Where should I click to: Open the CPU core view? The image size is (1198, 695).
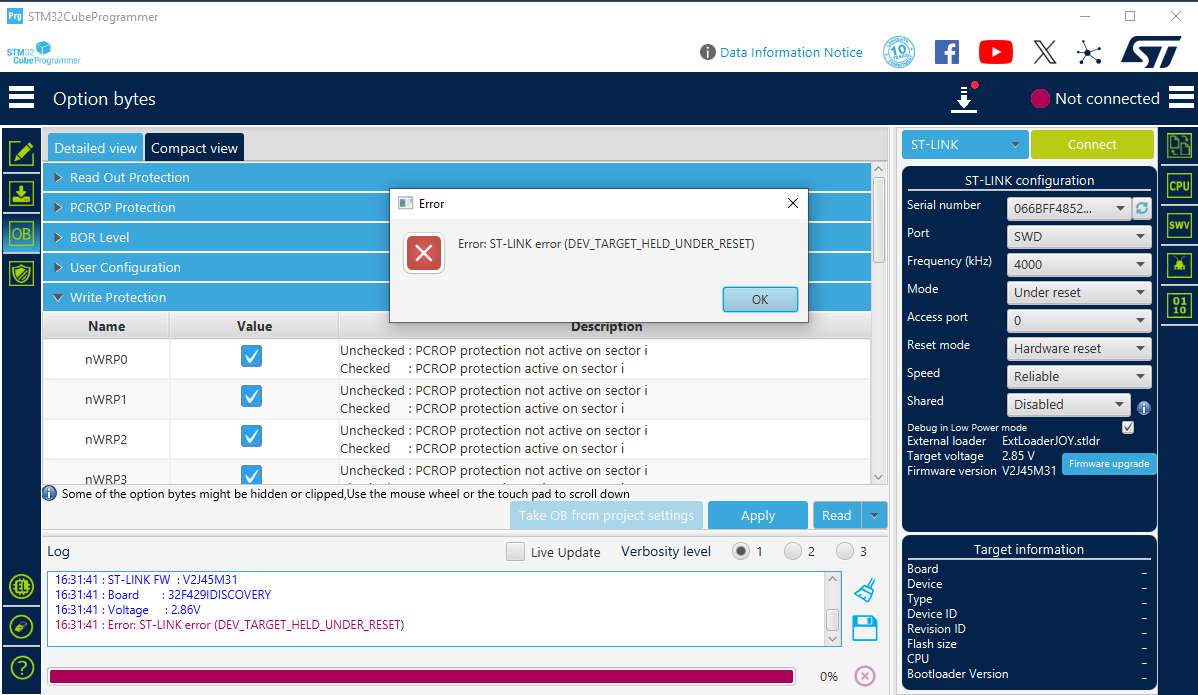(1179, 185)
